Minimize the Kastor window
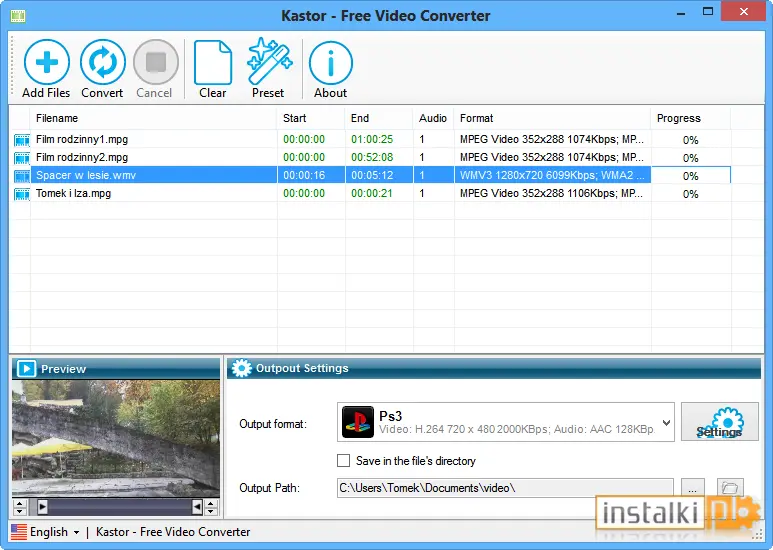This screenshot has height=550, width=773. tap(681, 13)
